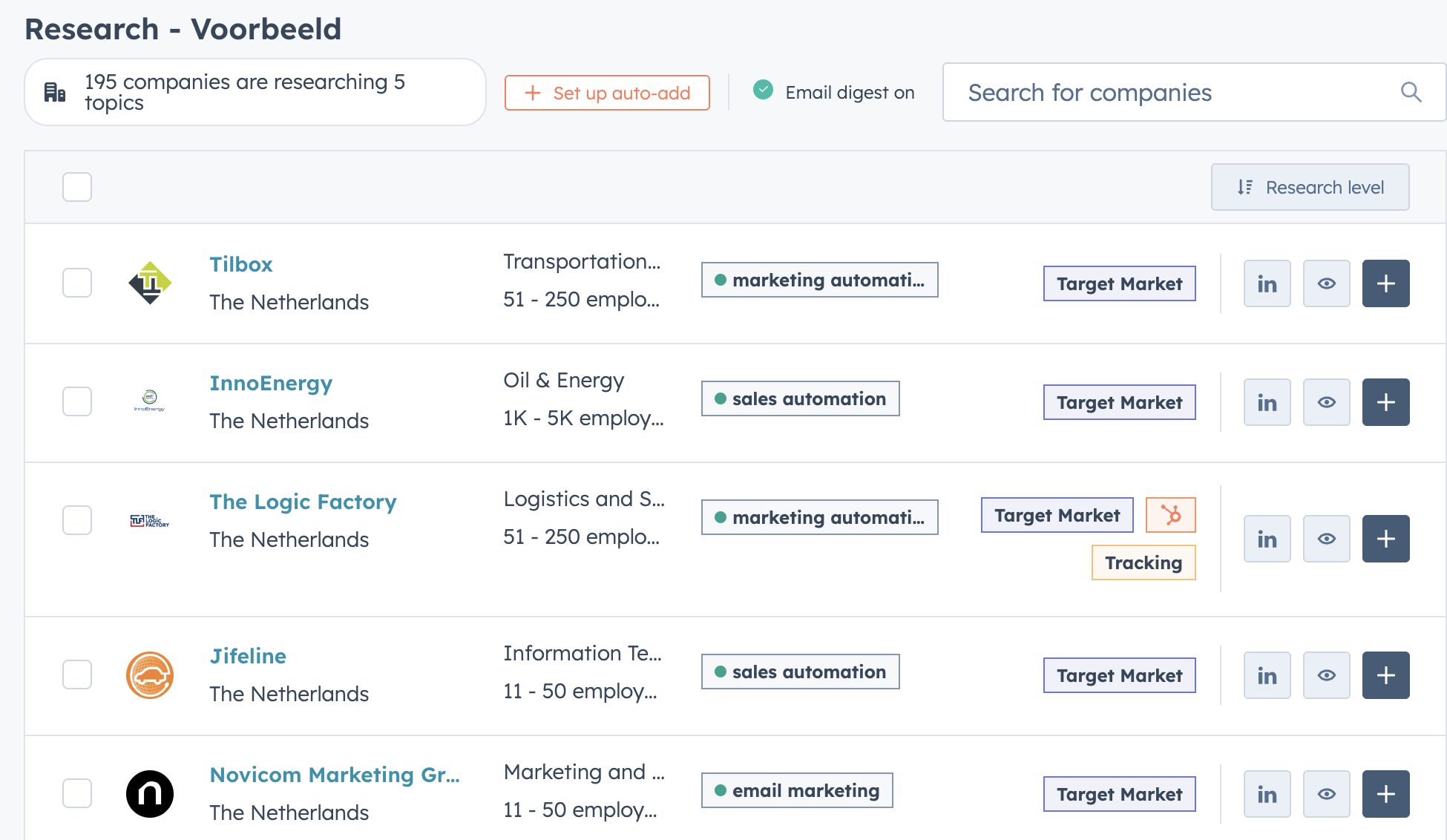Click the eye preview icon for InnoEnergy

[1326, 401]
